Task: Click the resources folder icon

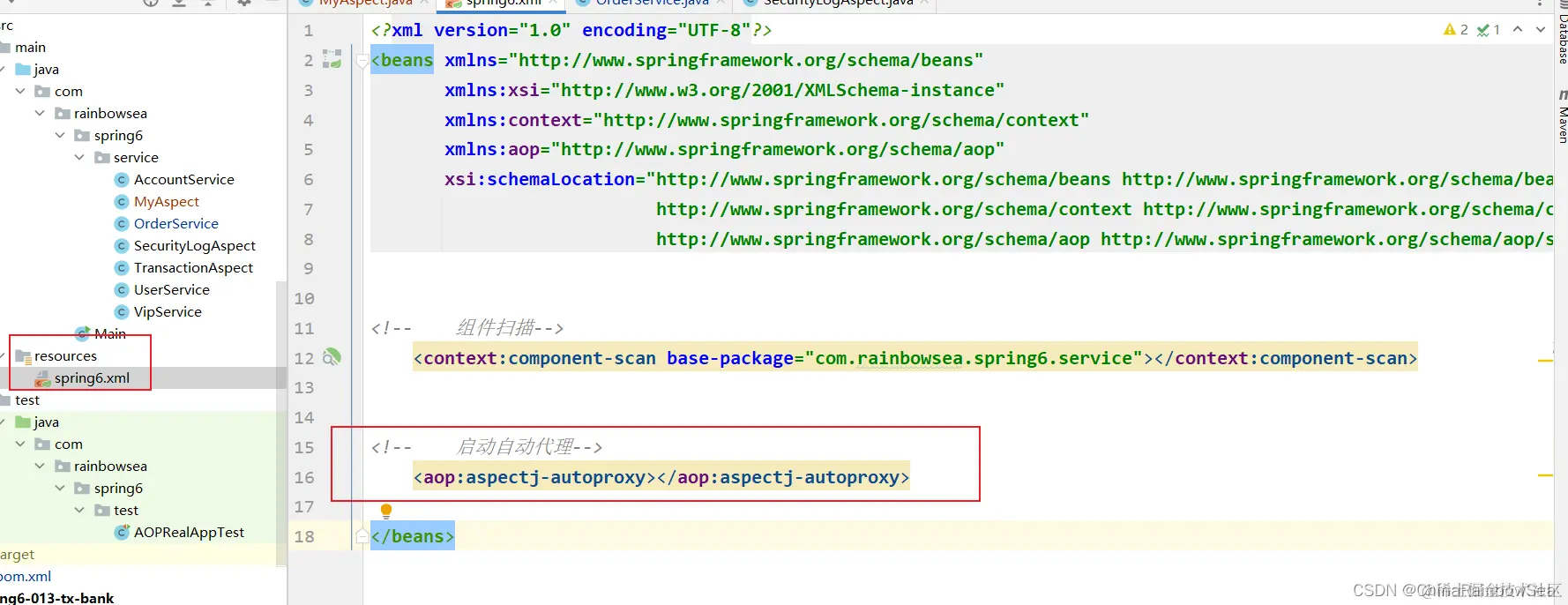Action: 23,356
